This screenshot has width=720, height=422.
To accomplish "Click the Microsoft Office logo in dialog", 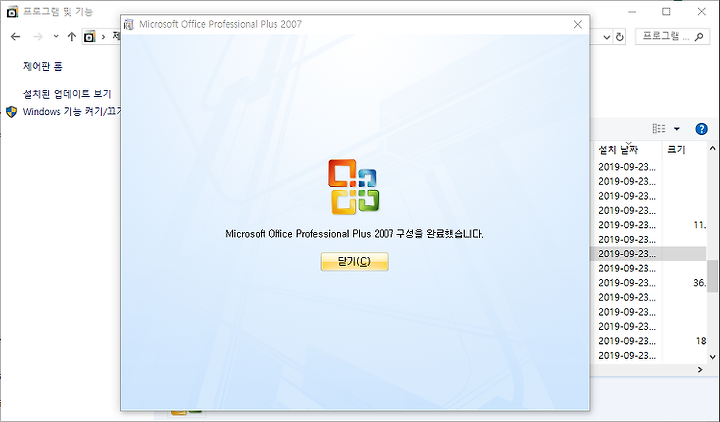I will tap(354, 187).
